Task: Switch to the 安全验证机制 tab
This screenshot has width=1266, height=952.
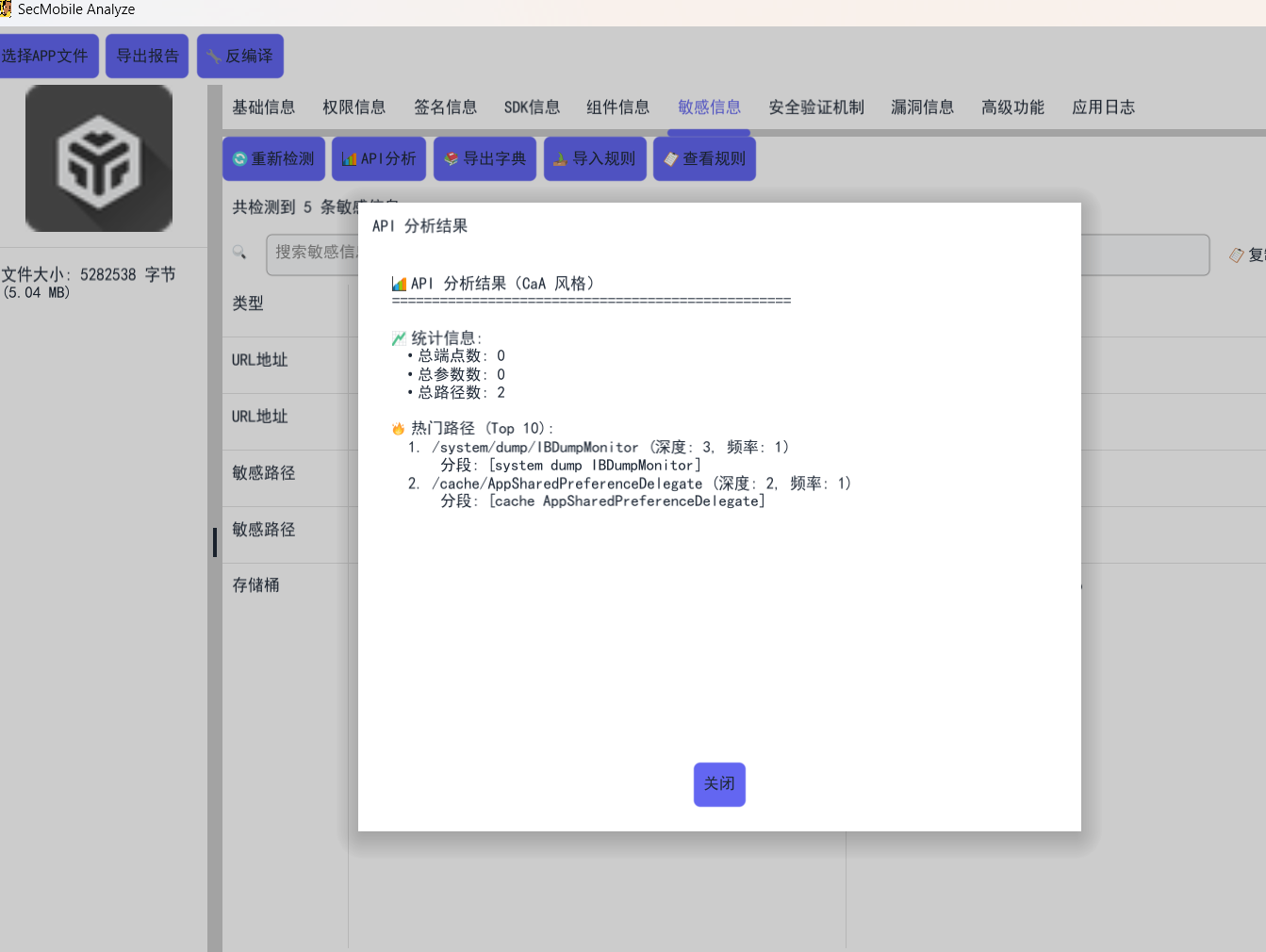Action: [x=816, y=107]
